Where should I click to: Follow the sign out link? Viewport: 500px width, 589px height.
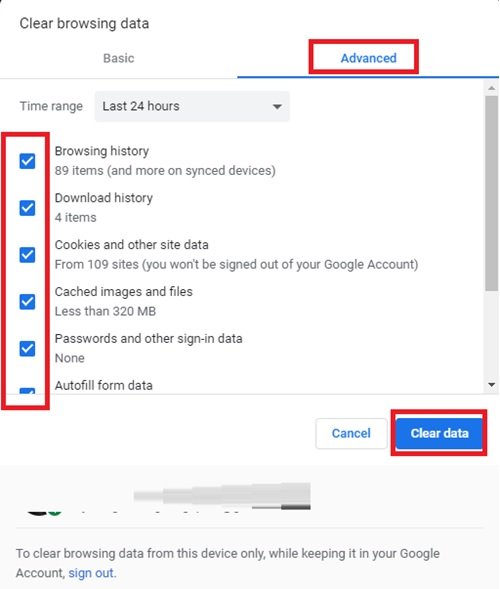coord(91,573)
